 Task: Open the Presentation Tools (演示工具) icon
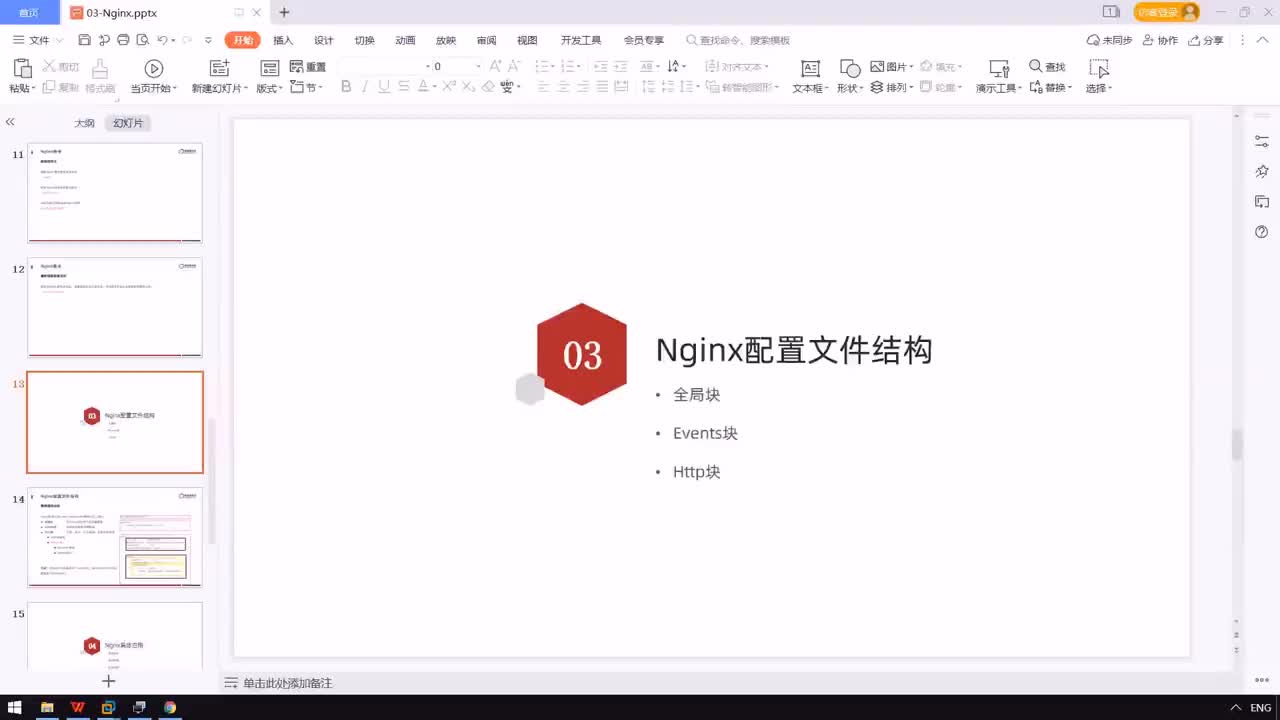click(998, 68)
